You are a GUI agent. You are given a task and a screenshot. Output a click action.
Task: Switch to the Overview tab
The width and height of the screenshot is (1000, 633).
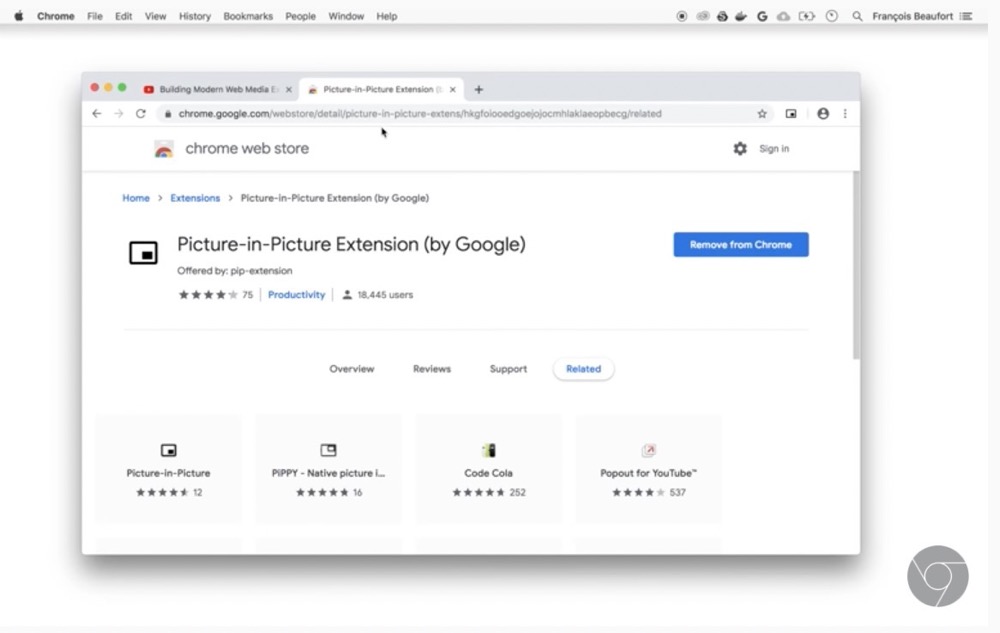352,369
